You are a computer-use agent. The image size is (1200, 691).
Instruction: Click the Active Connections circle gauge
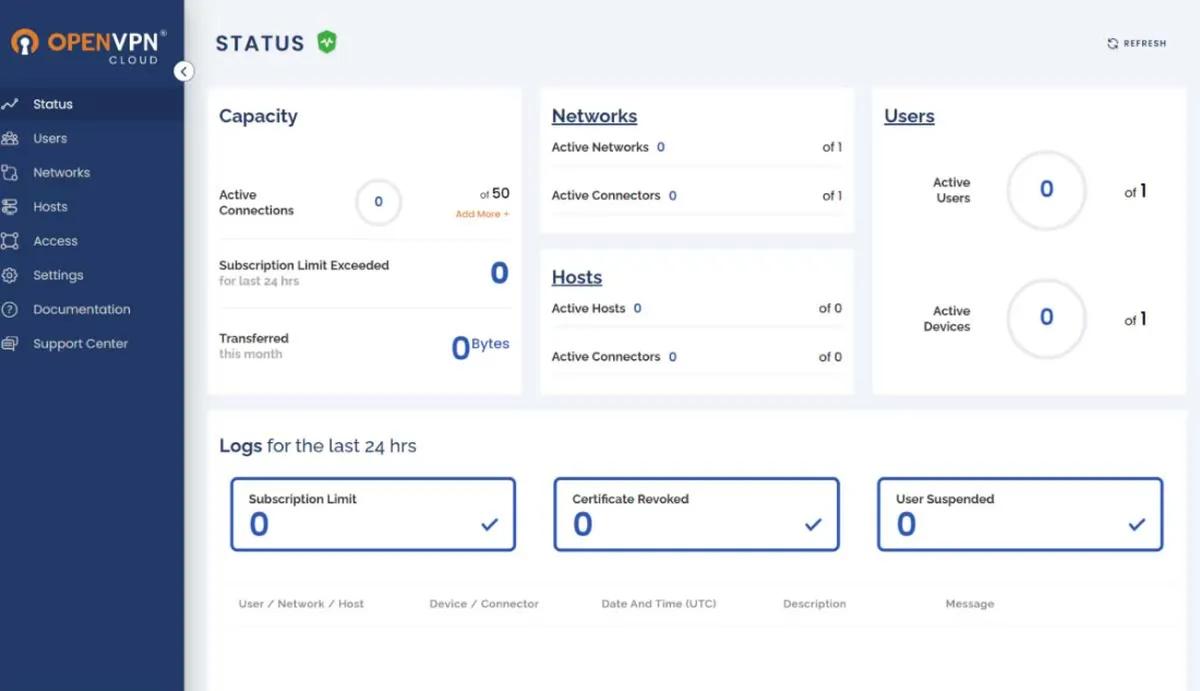pos(378,202)
